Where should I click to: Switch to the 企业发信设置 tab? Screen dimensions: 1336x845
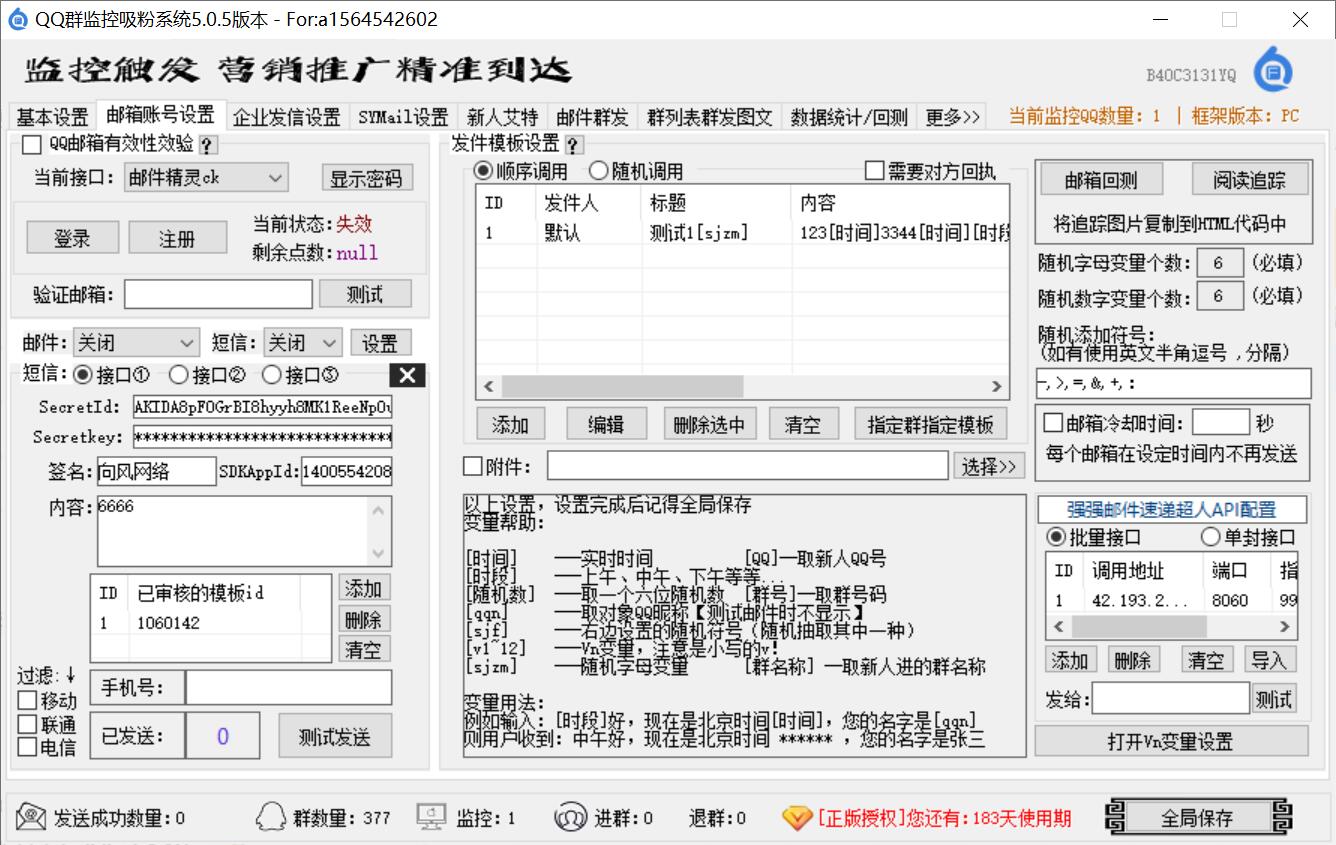pos(287,117)
